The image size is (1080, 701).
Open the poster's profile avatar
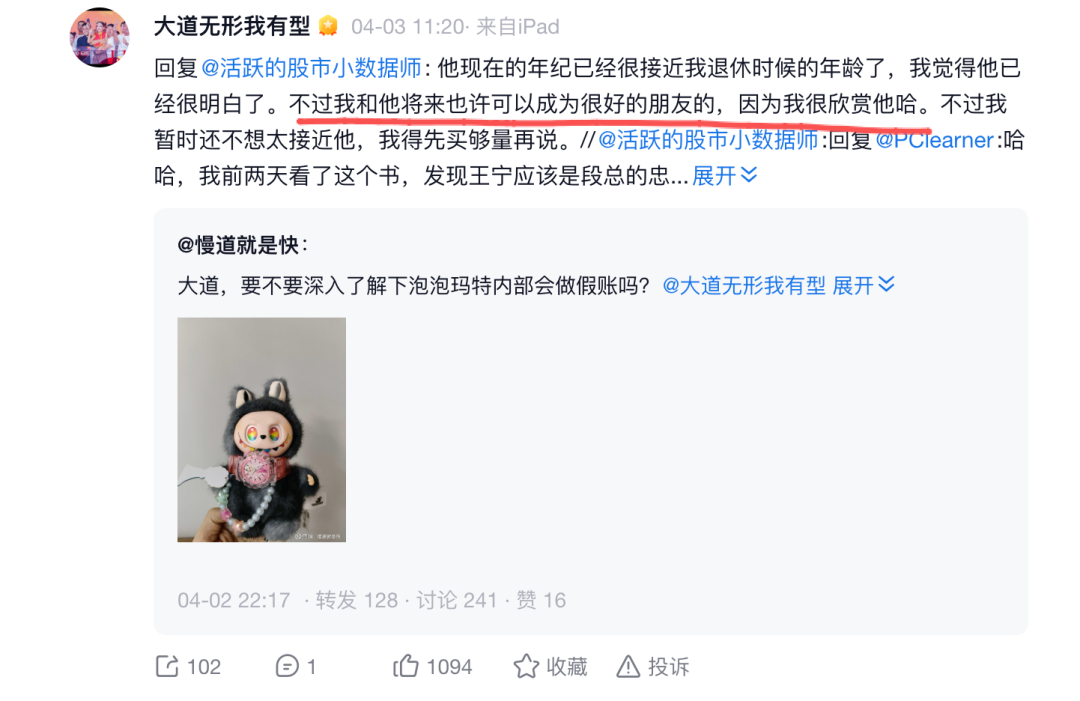[x=100, y=37]
